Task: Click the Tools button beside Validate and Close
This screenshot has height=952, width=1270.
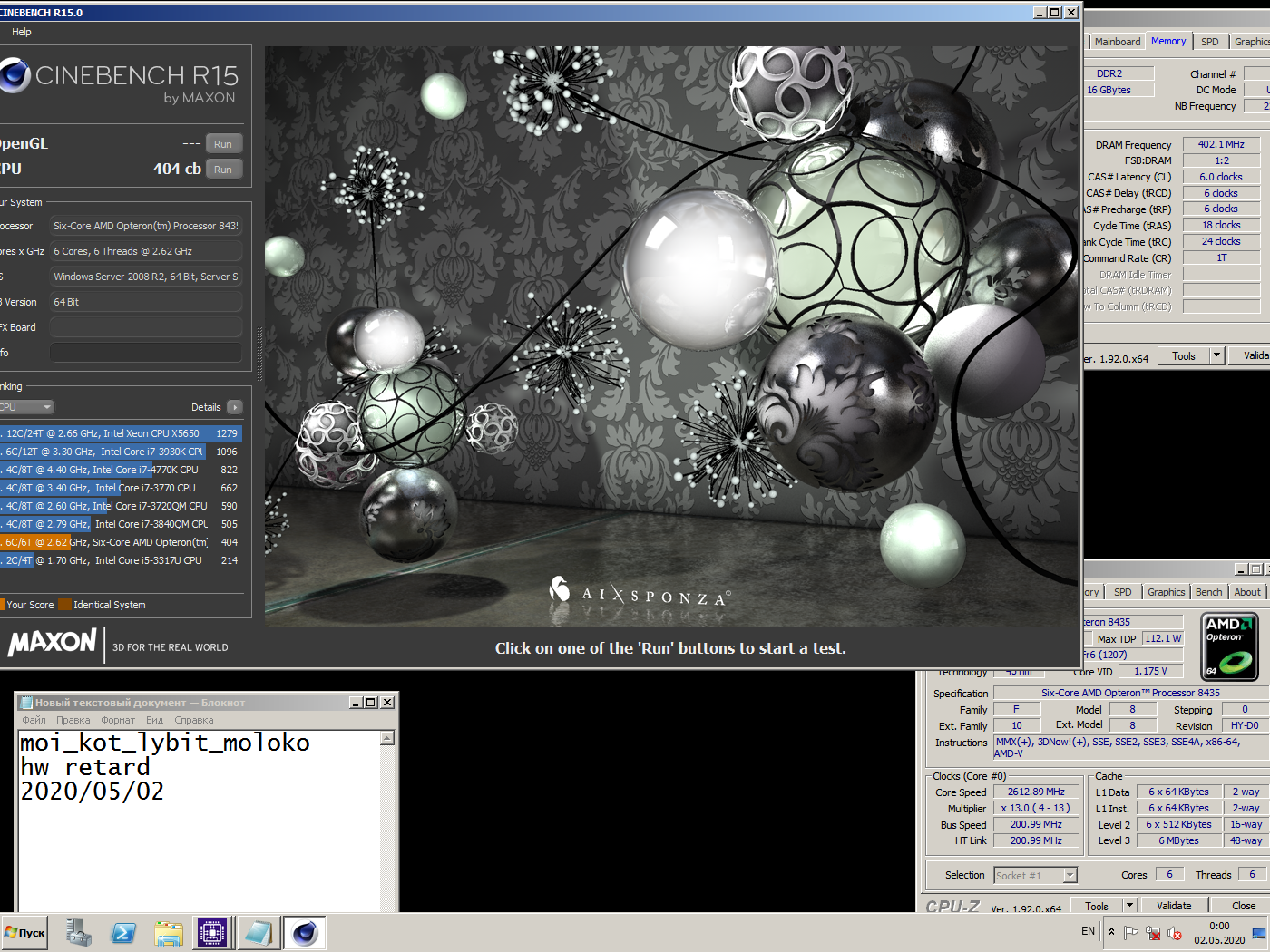Action: [1096, 905]
